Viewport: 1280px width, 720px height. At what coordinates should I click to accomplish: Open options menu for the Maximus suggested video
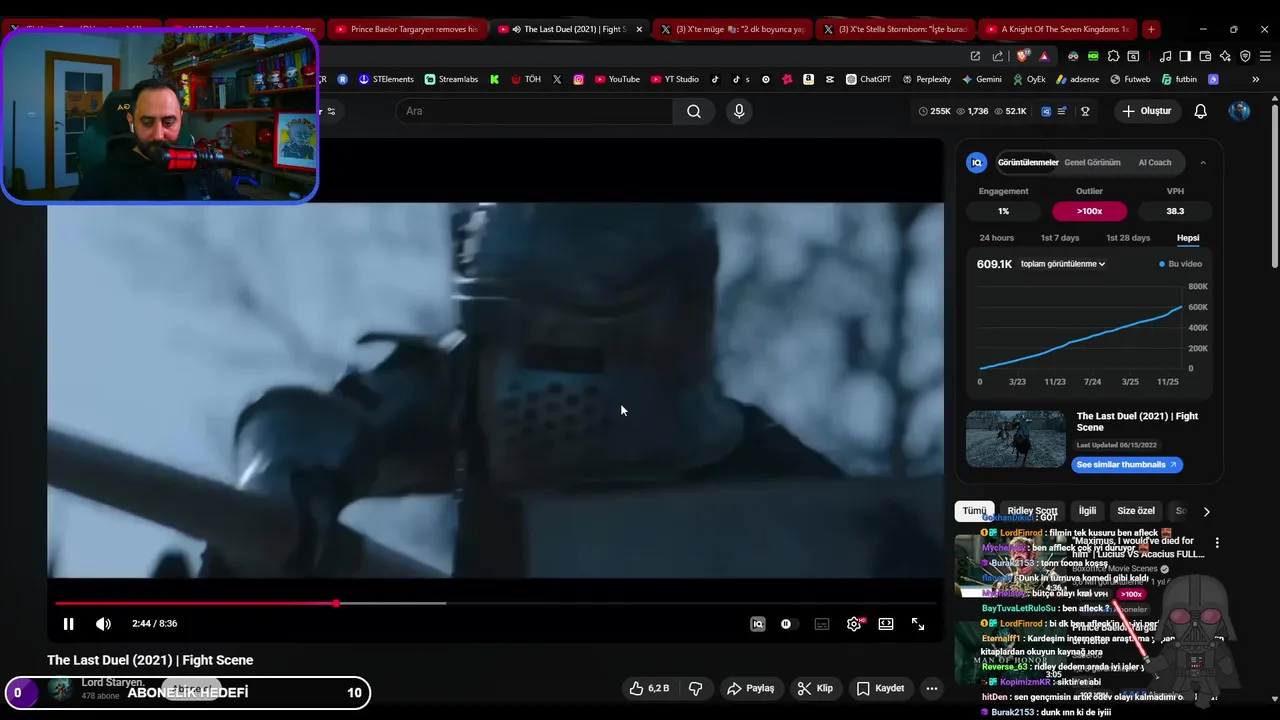coord(1217,543)
